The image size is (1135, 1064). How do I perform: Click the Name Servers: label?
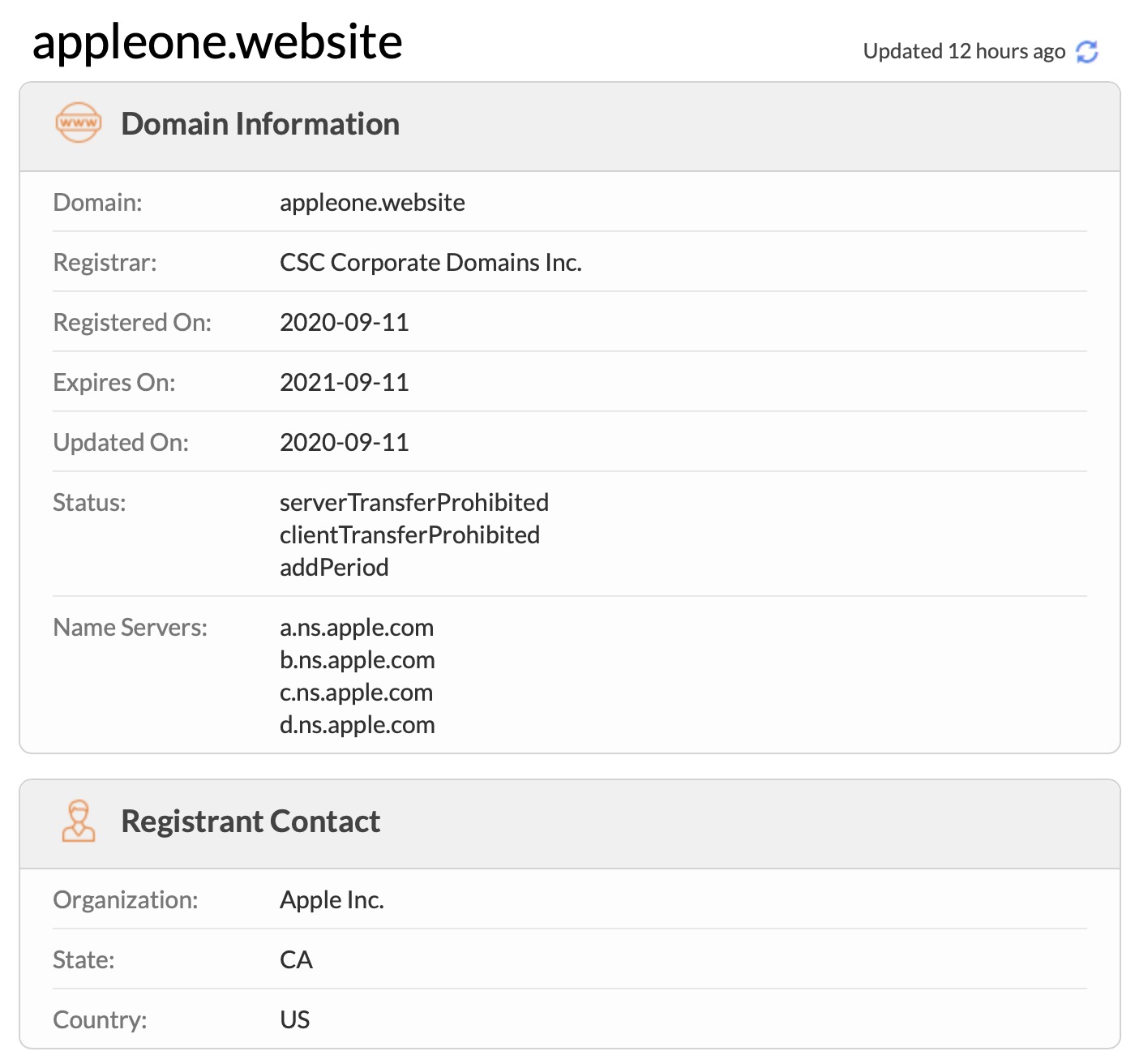pyautogui.click(x=130, y=627)
